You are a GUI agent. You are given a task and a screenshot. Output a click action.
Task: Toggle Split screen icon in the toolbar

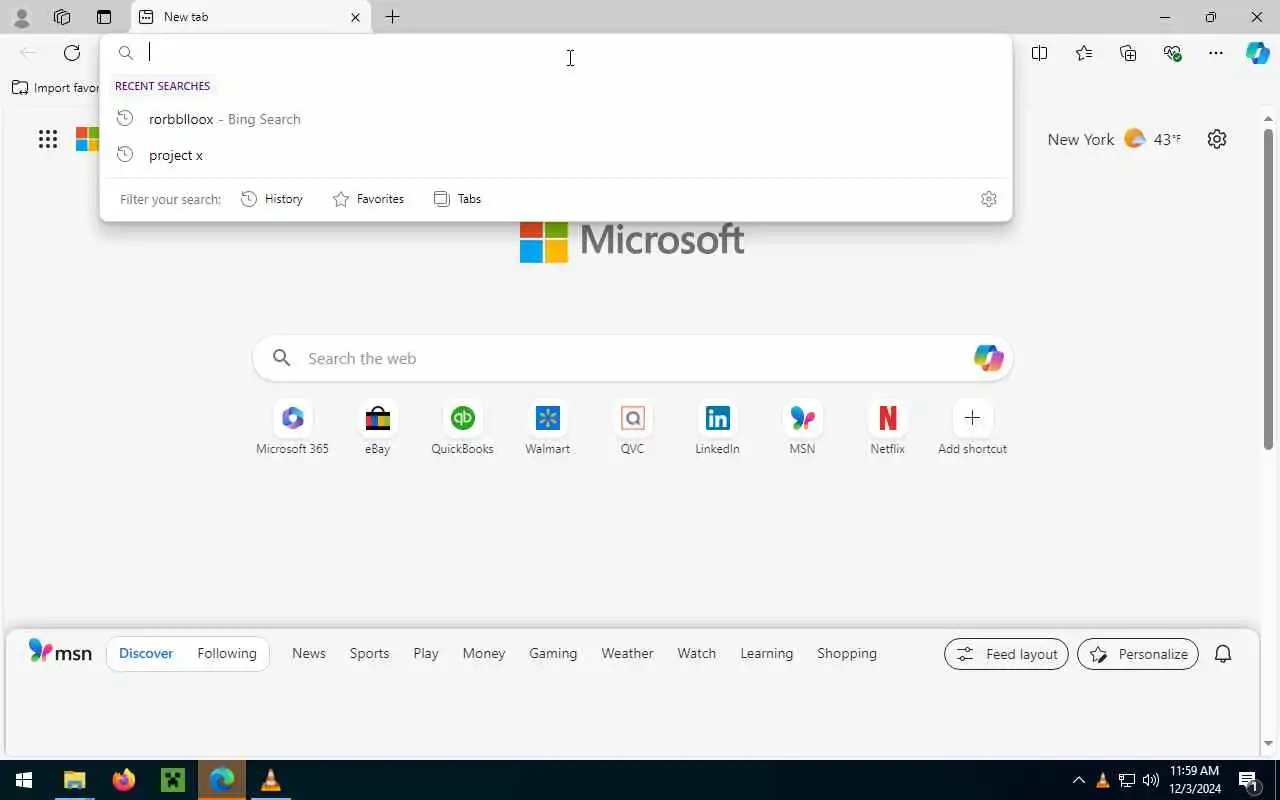(1040, 53)
